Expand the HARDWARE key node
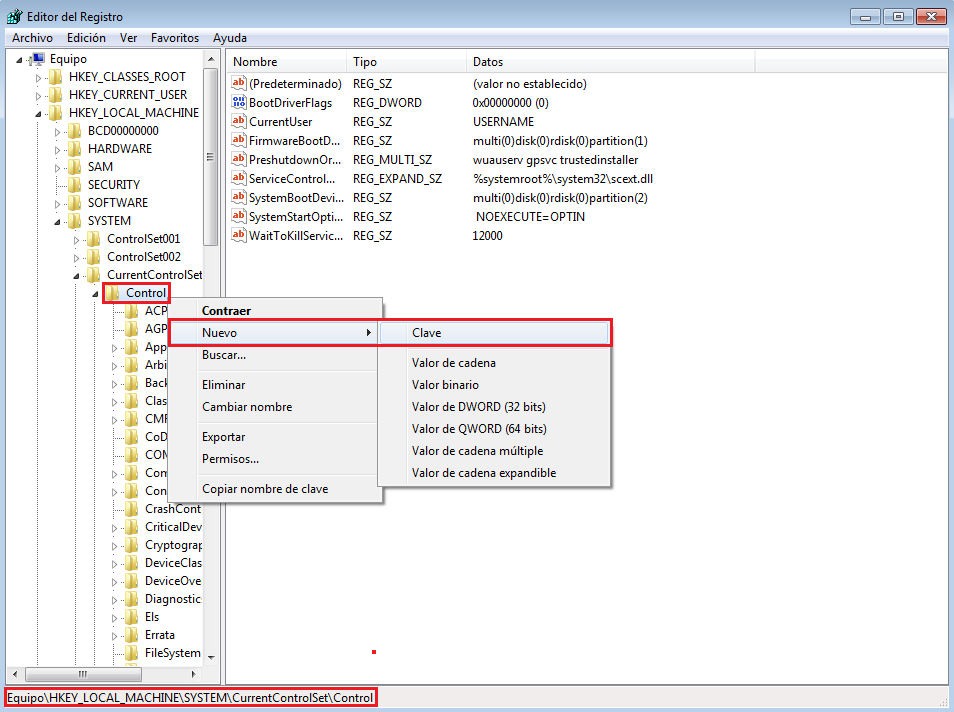The height and width of the screenshot is (712, 954). pyautogui.click(x=58, y=149)
